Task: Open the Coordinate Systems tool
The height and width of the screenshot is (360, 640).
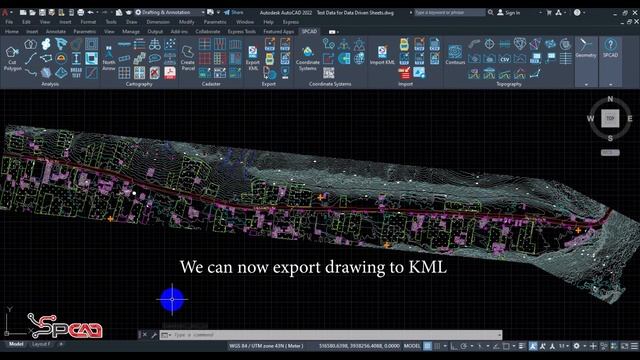Action: point(307,58)
